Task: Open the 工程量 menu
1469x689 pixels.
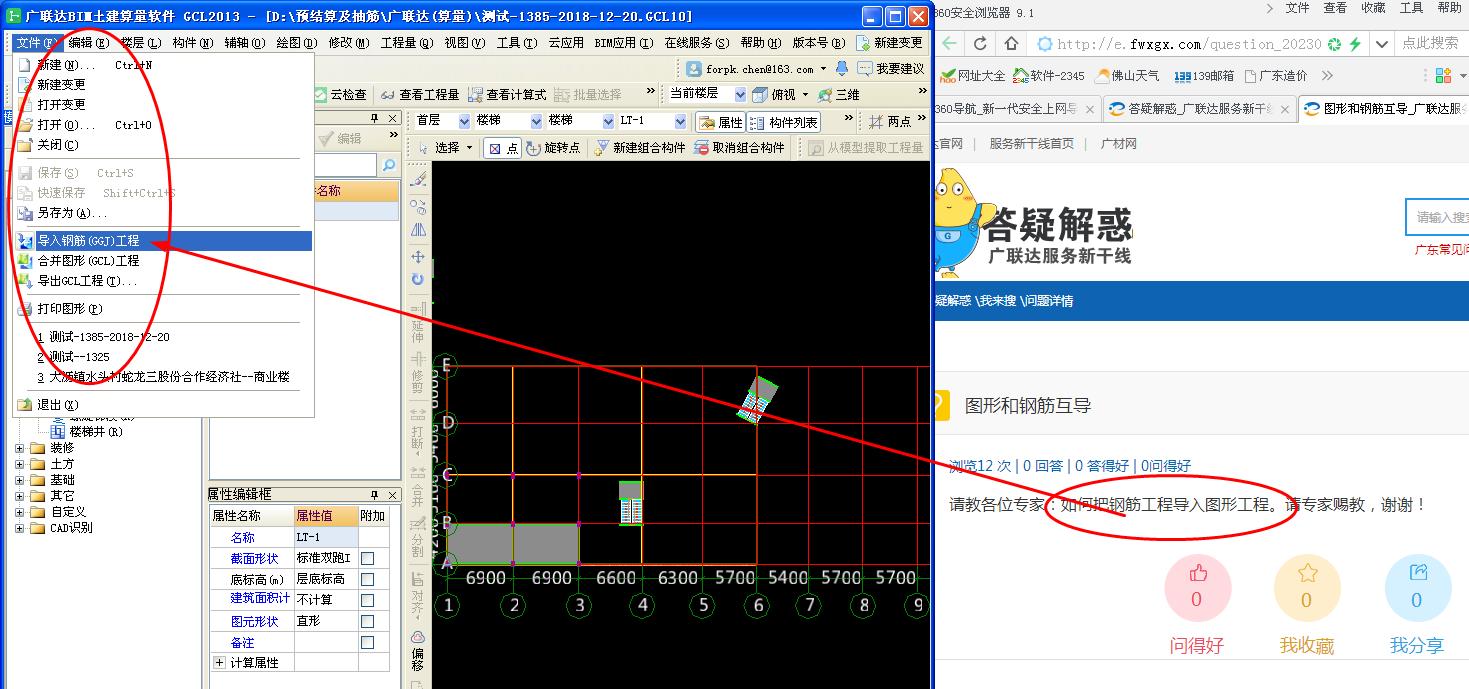Action: (x=406, y=43)
